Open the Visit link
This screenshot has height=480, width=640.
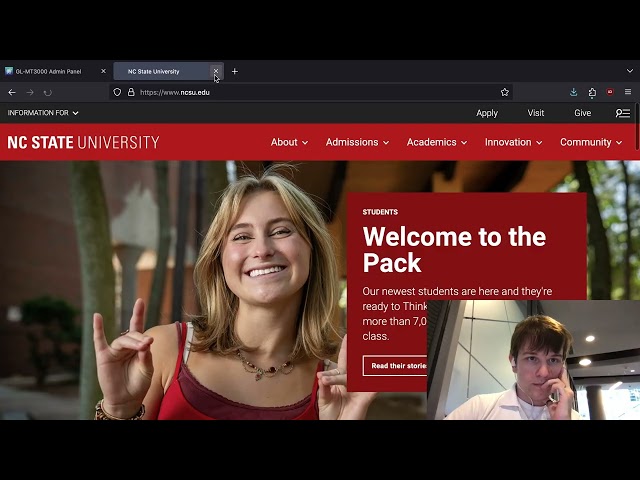[x=536, y=113]
